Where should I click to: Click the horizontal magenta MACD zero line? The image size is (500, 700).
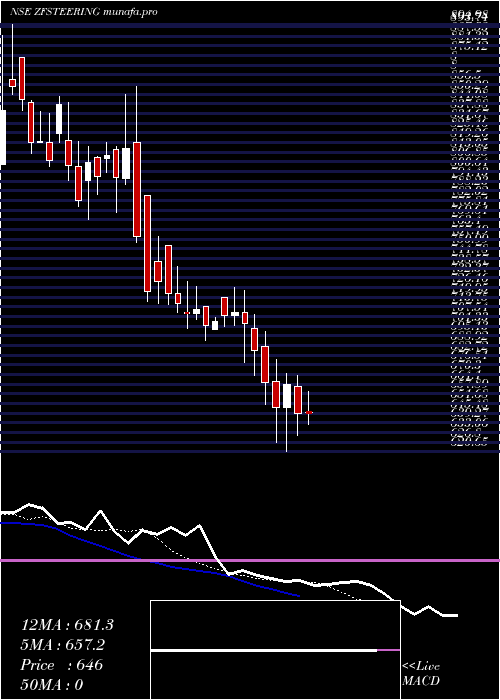click(250, 560)
